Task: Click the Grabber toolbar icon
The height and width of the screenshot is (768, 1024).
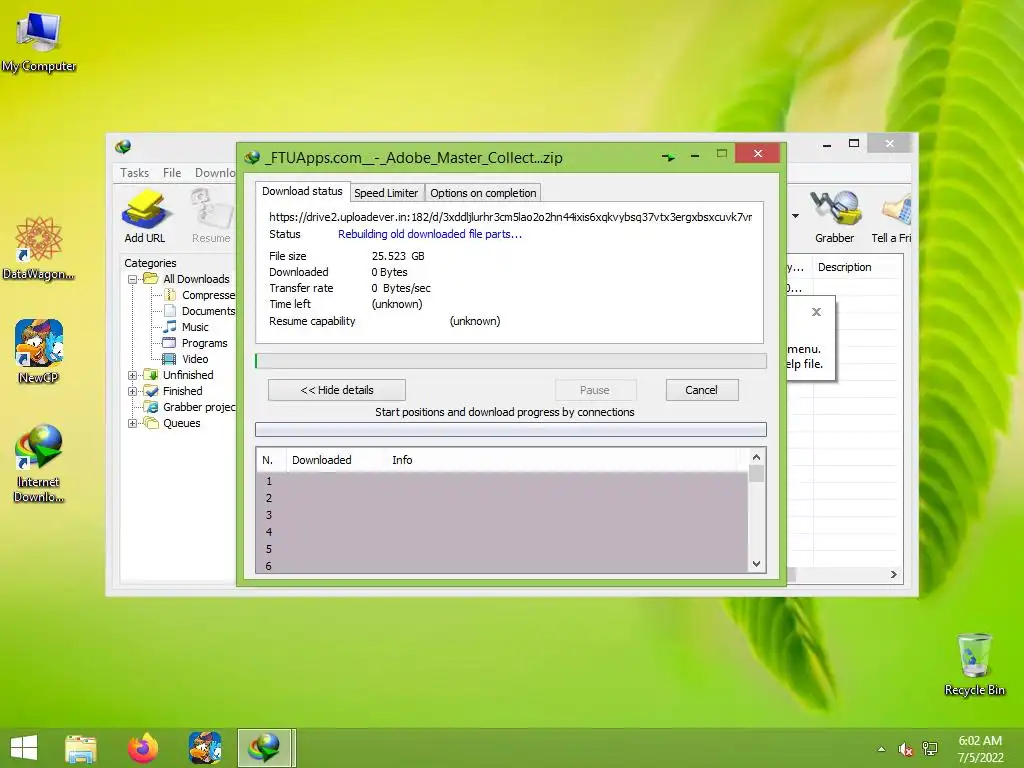Action: point(835,216)
